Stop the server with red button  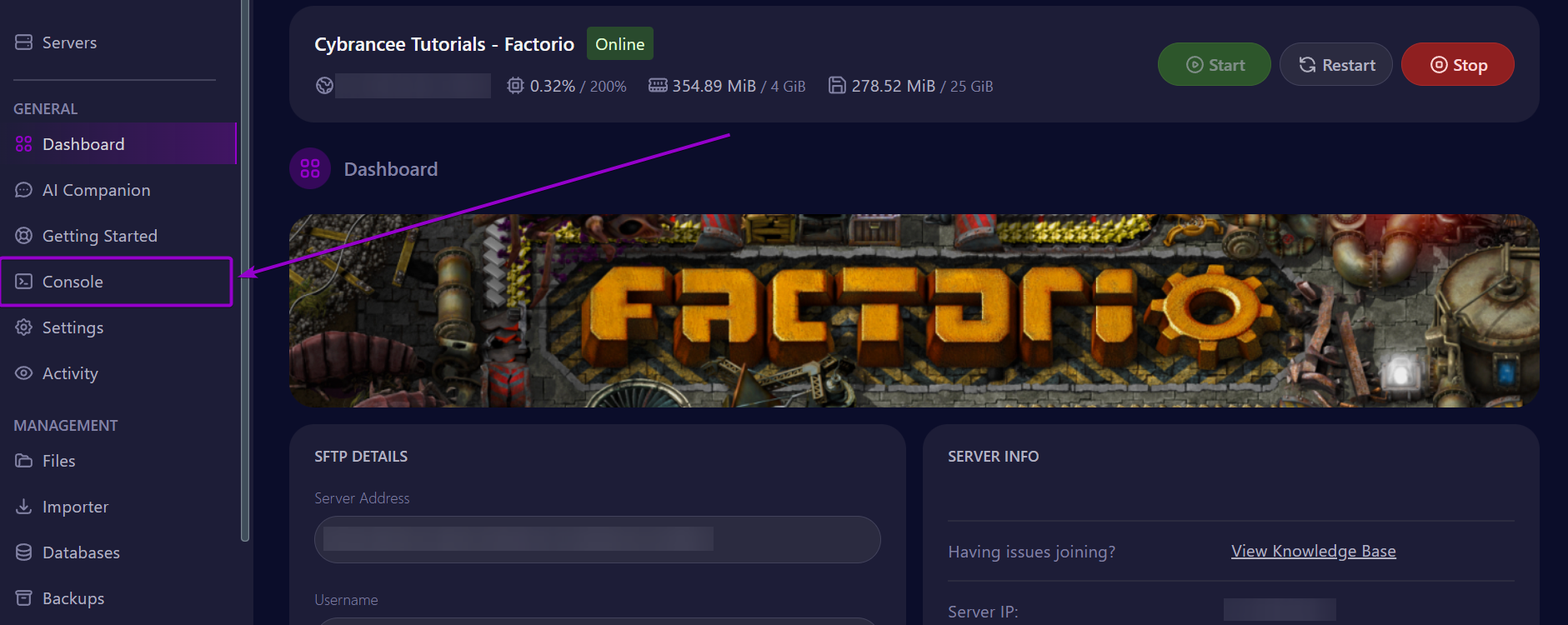click(1457, 65)
